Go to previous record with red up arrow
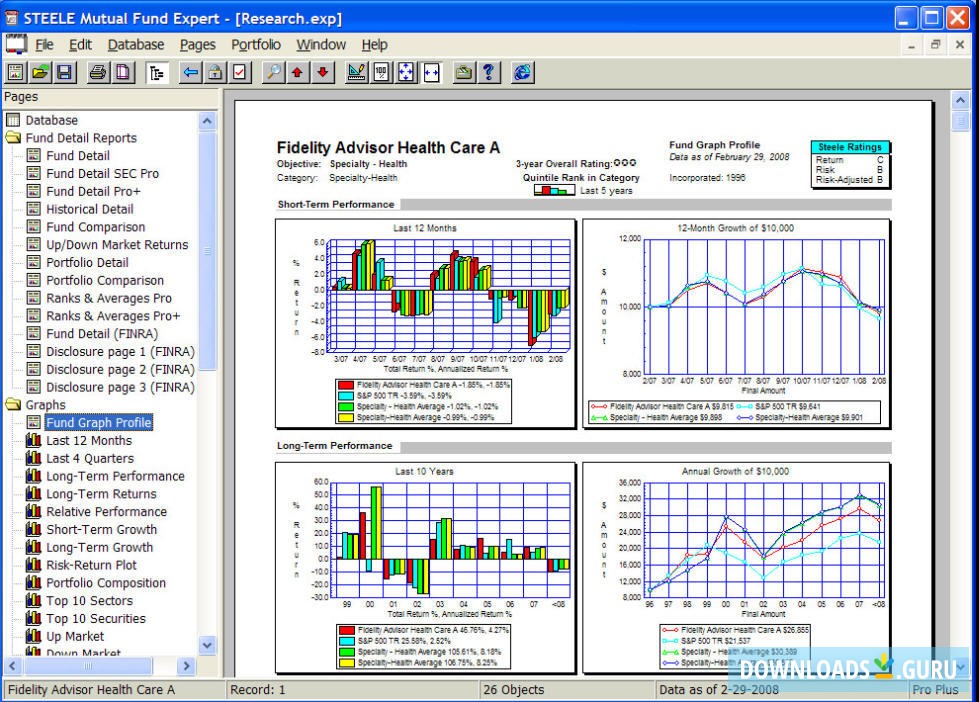 297,72
